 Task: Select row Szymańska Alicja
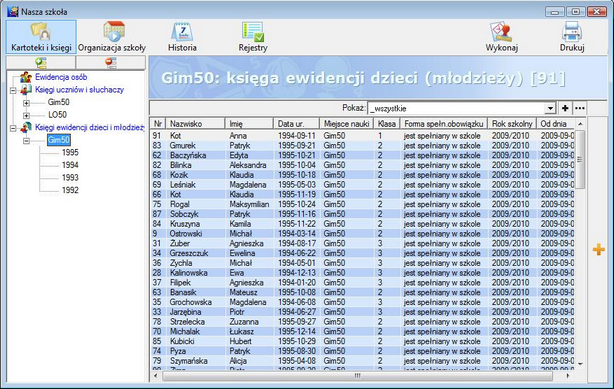pyautogui.click(x=363, y=361)
